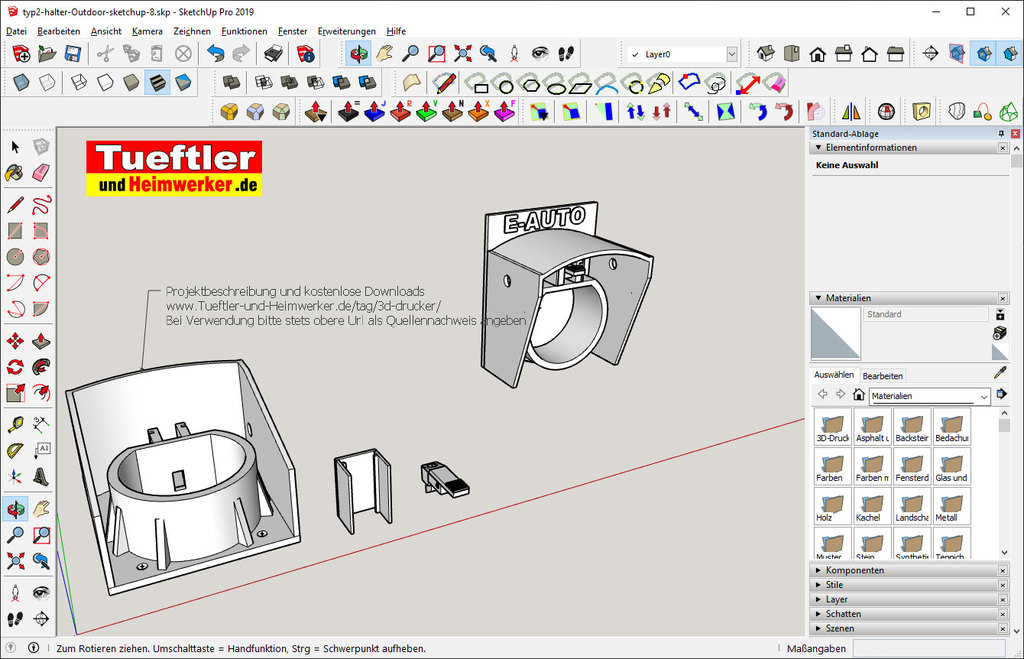
Task: Toggle pin on Standard-Ablage tray
Action: [x=1001, y=133]
